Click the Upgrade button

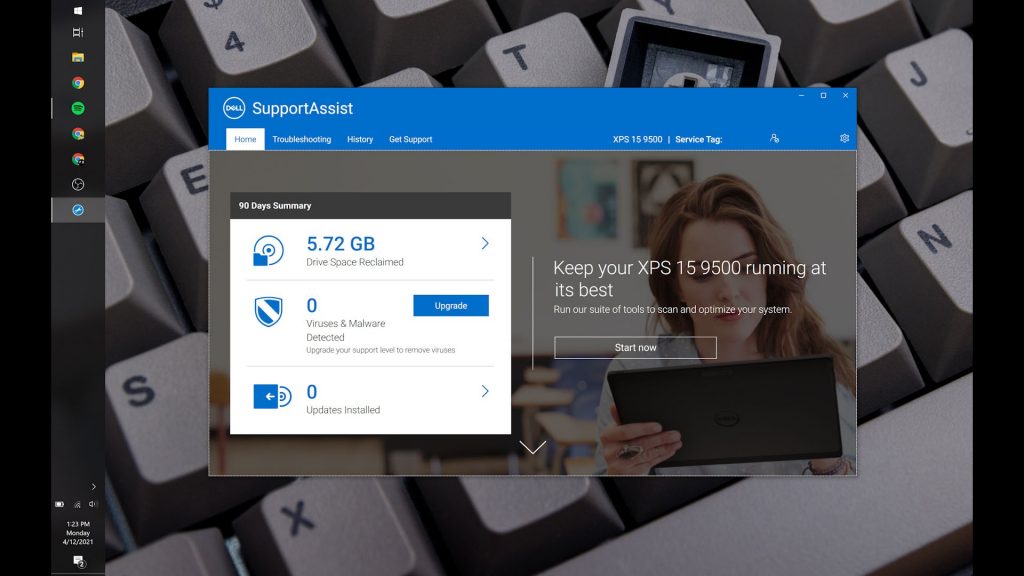pos(451,306)
